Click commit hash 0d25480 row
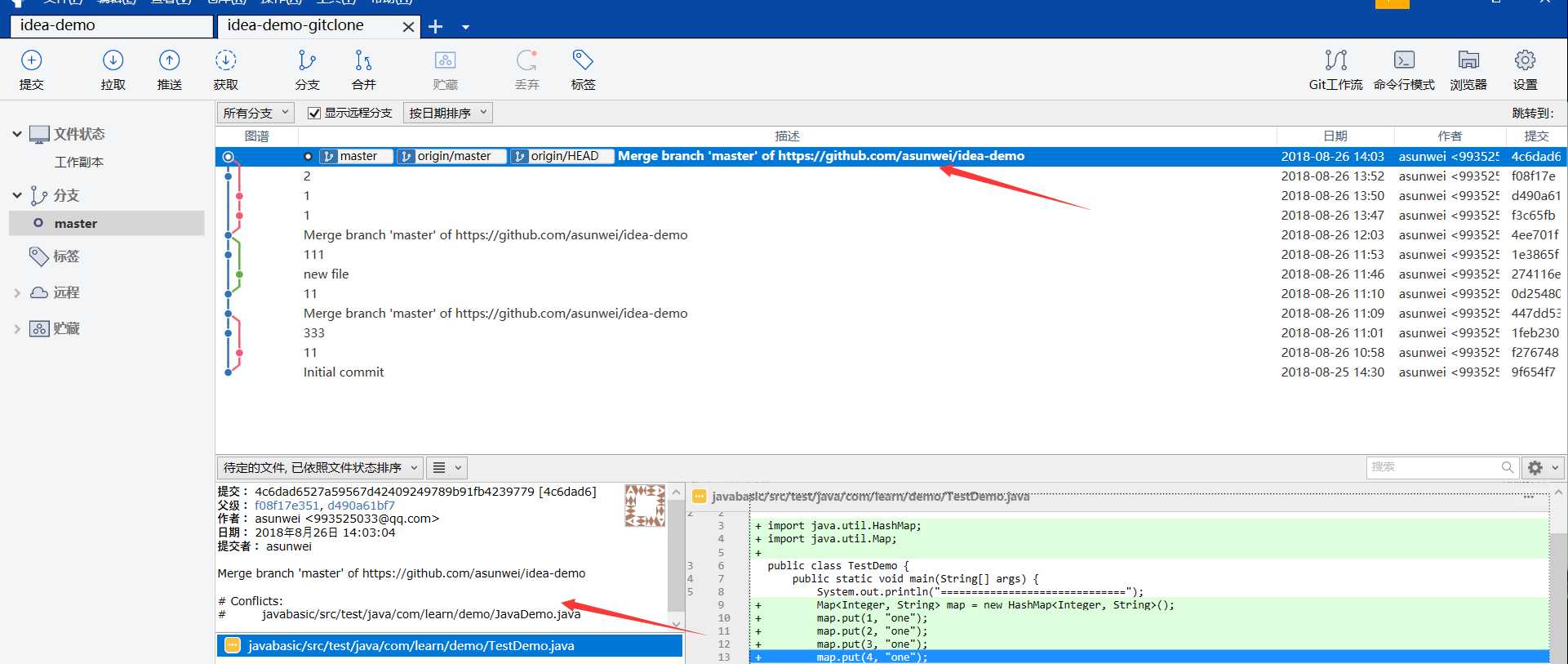The height and width of the screenshot is (664, 1568). pos(890,294)
